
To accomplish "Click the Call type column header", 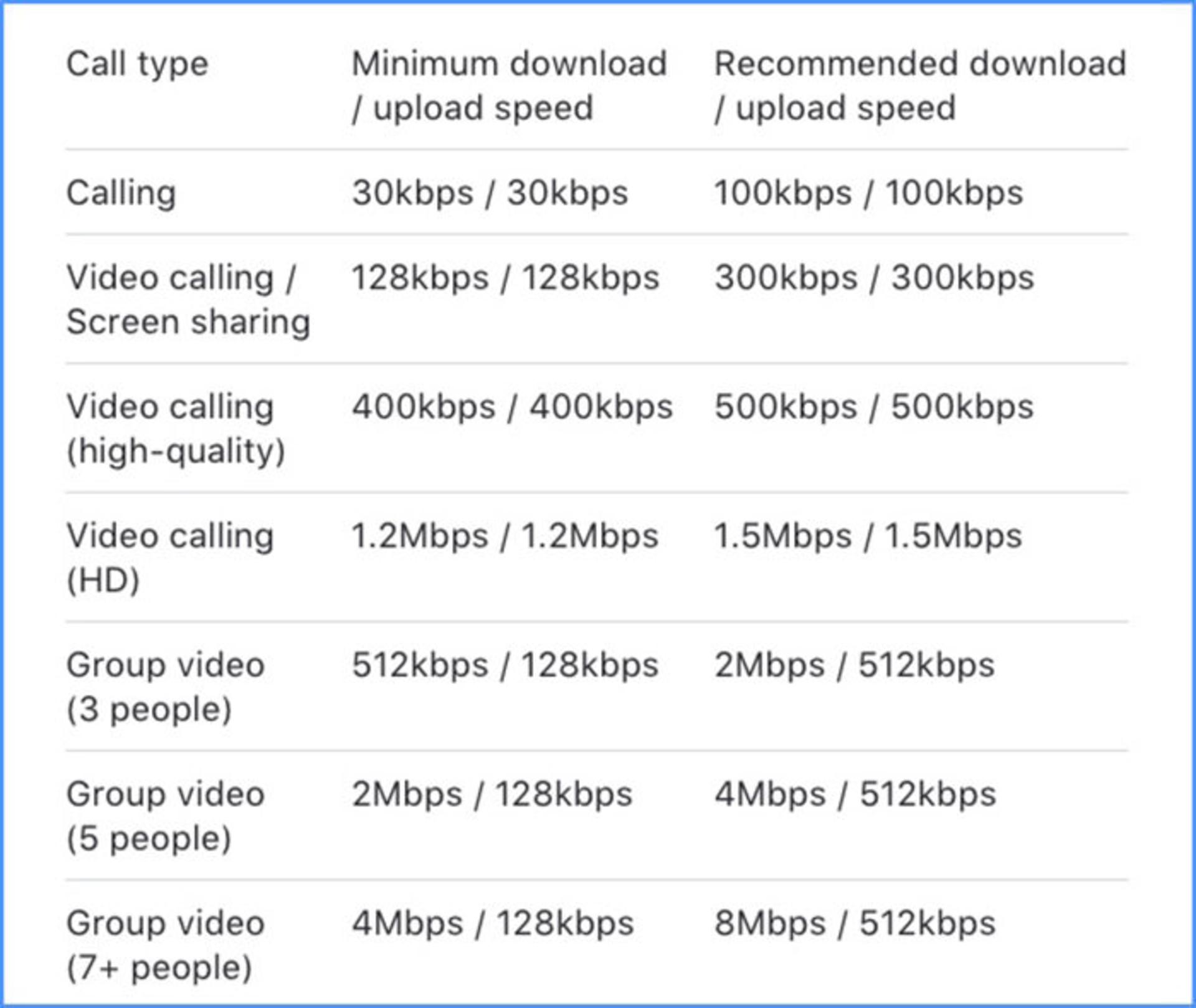I will [x=137, y=65].
